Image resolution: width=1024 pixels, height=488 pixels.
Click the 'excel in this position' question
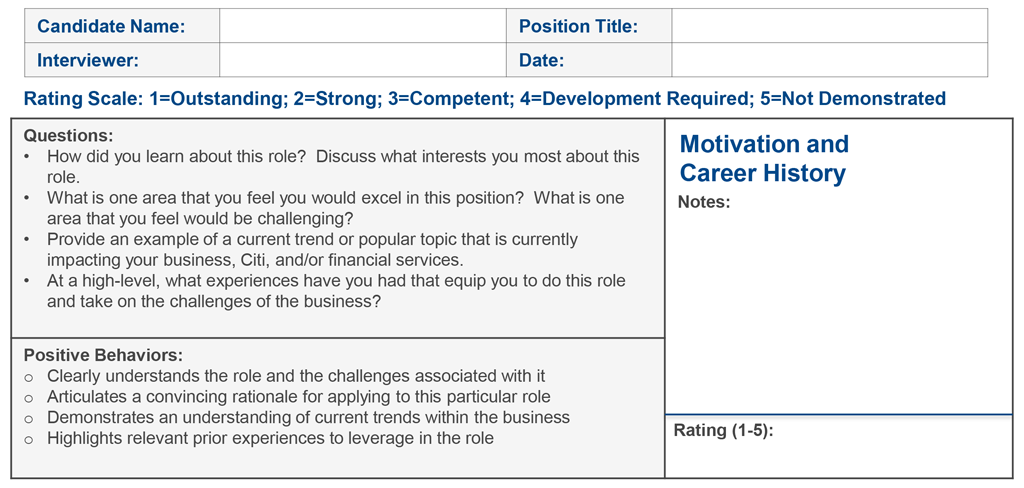335,198
